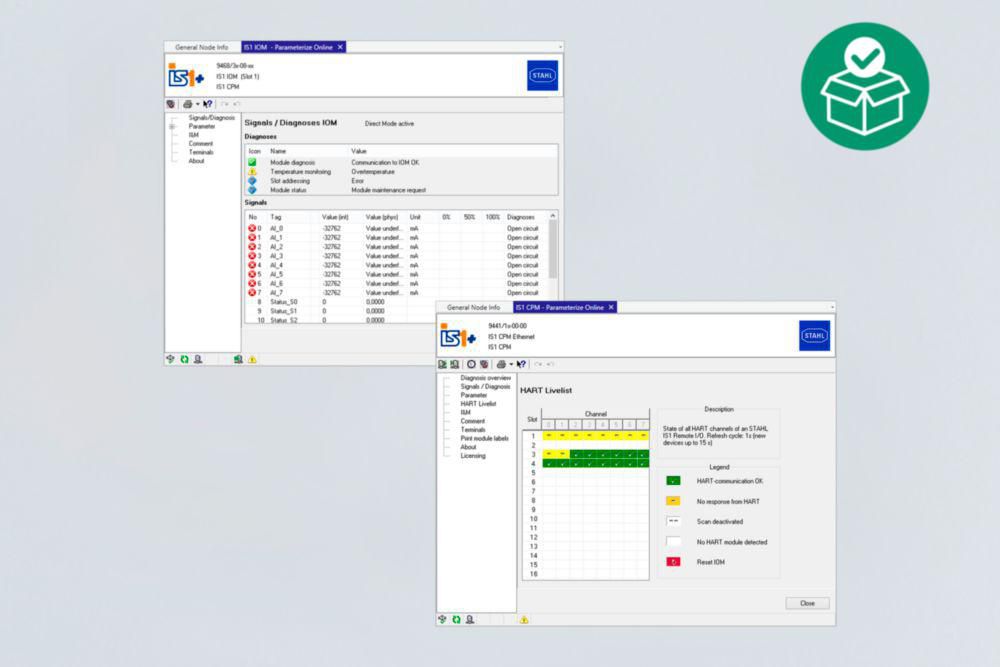Click the IS1+ logo in IOM window
Screen dimensions: 1000x667
tap(186, 76)
